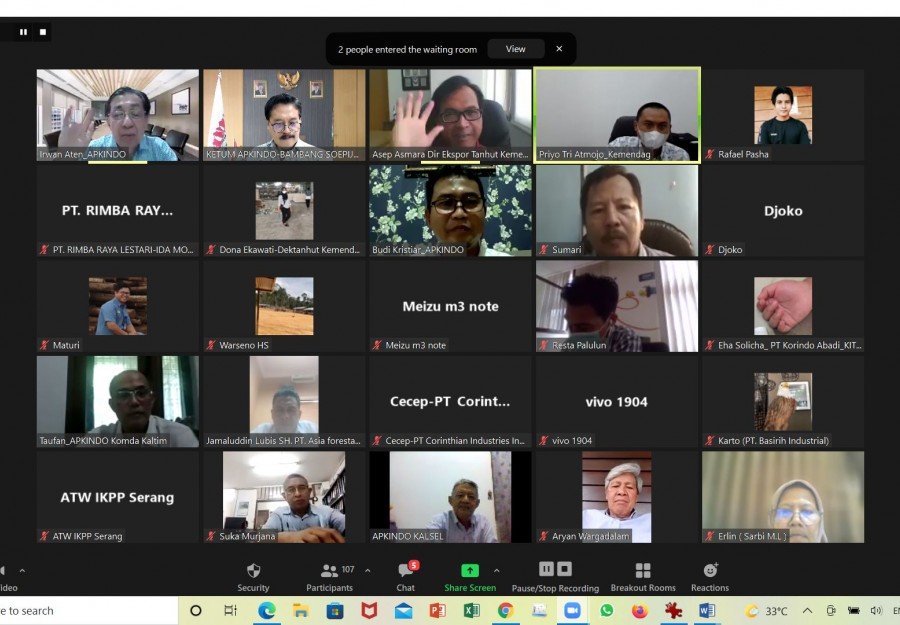The image size is (900, 625).
Task: Open the Mail app from the taskbar
Action: pos(404,611)
